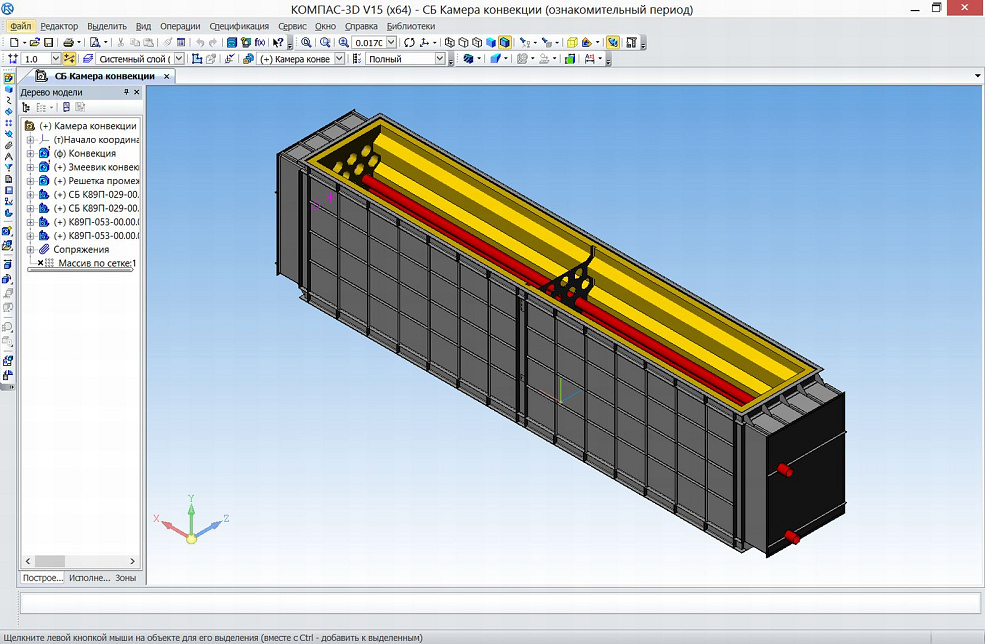Switch to the Зоны tab

126,578
